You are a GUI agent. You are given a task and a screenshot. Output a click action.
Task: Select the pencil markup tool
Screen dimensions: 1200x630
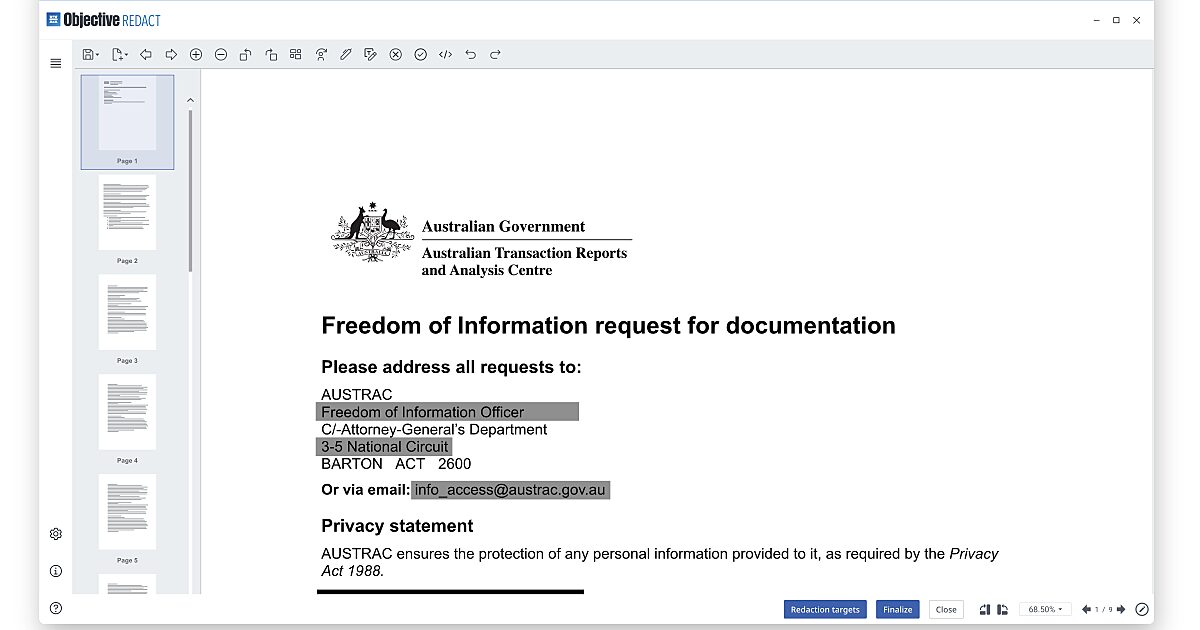tap(346, 55)
